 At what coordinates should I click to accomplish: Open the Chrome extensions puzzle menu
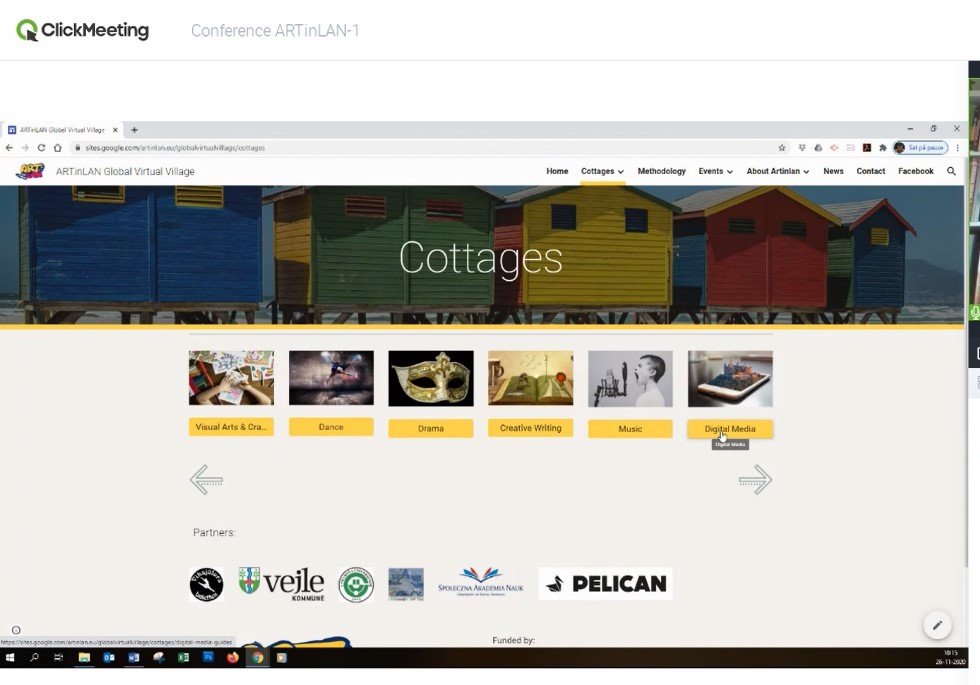point(882,148)
